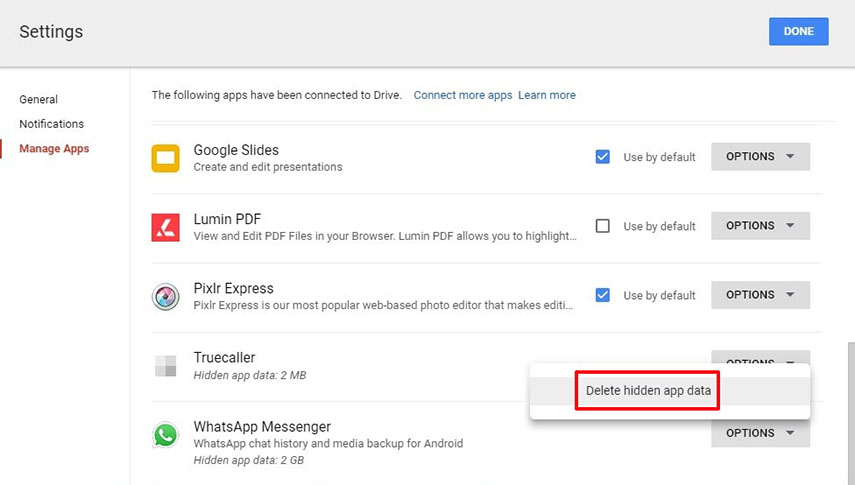Open Options dropdown for Lumin PDF
Image resolution: width=855 pixels, height=485 pixels.
760,226
